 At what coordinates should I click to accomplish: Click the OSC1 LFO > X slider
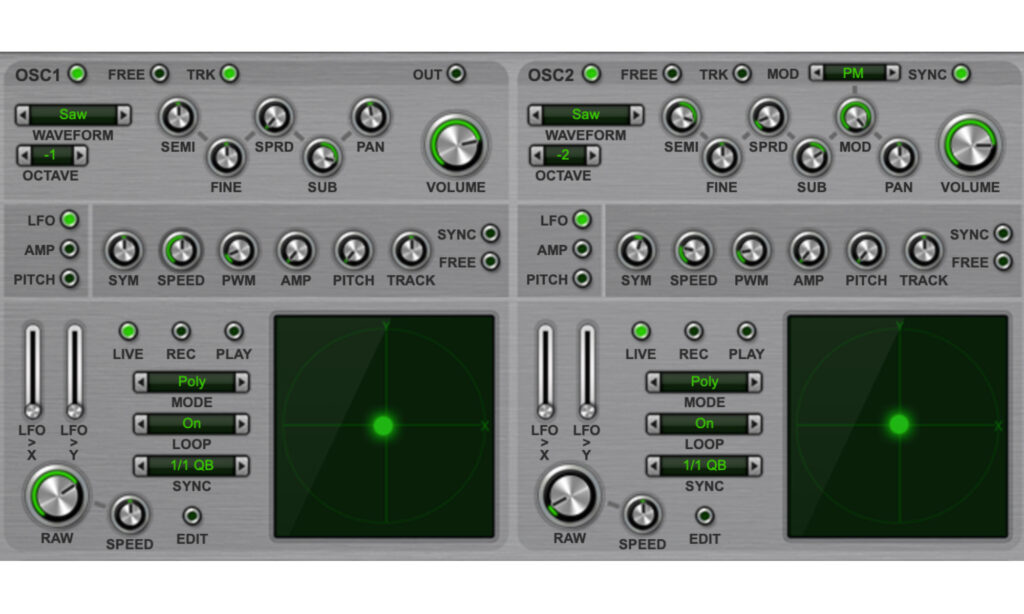tap(33, 371)
